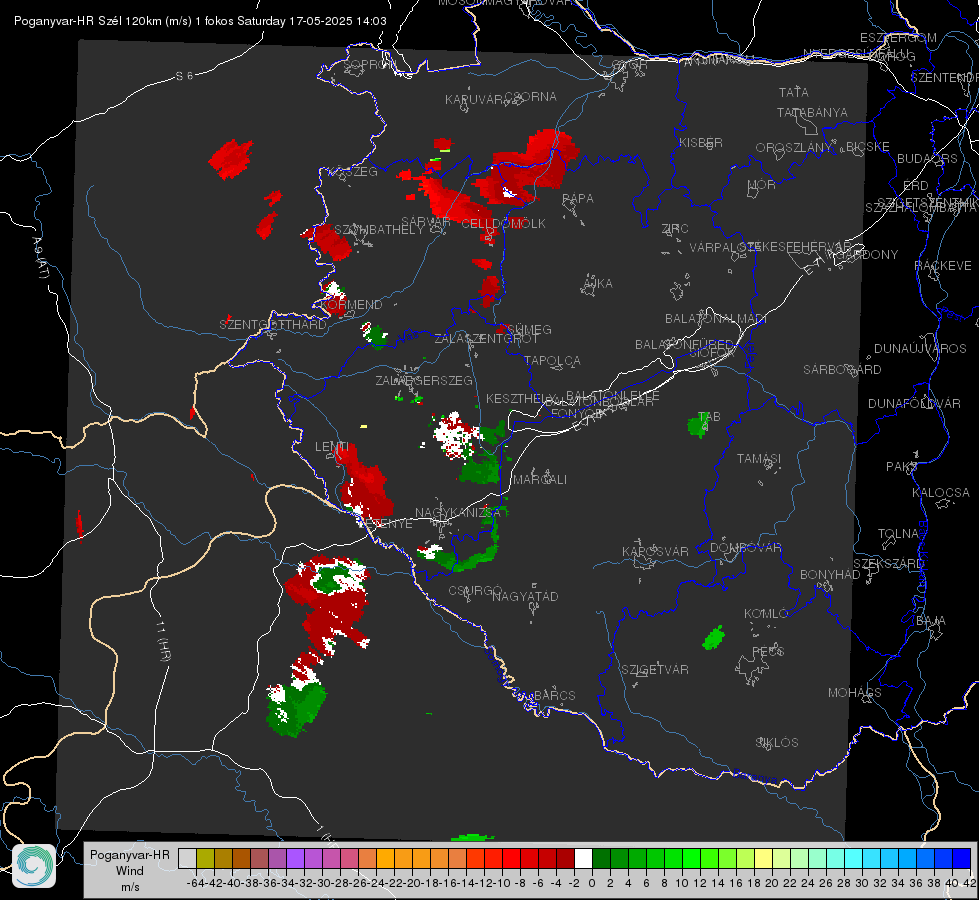Click the OROSZLANY city label
The image size is (979, 900).
click(794, 147)
